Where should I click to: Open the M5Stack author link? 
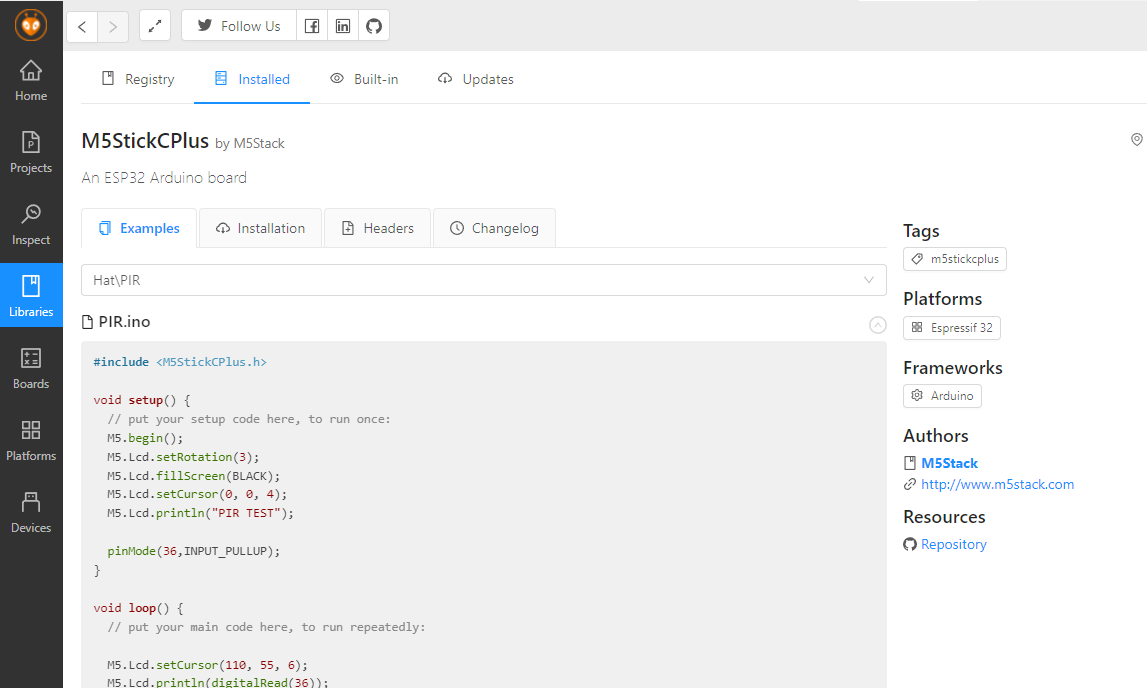[x=949, y=463]
